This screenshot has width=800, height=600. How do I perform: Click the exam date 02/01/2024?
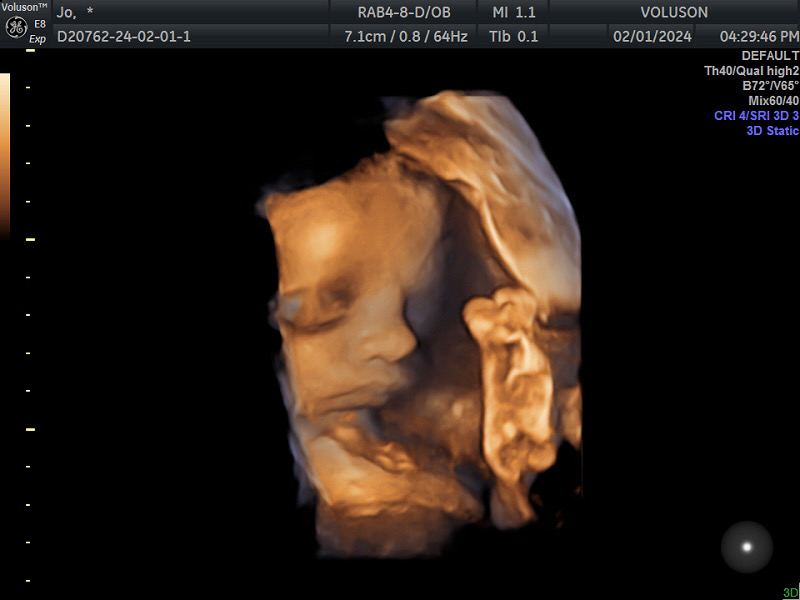[652, 36]
